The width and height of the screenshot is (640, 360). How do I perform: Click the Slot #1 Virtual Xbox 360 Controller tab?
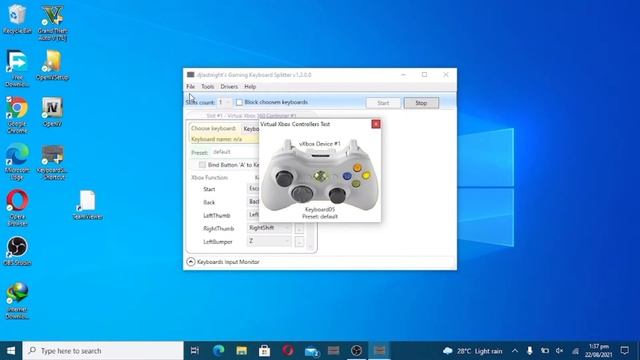[x=251, y=116]
